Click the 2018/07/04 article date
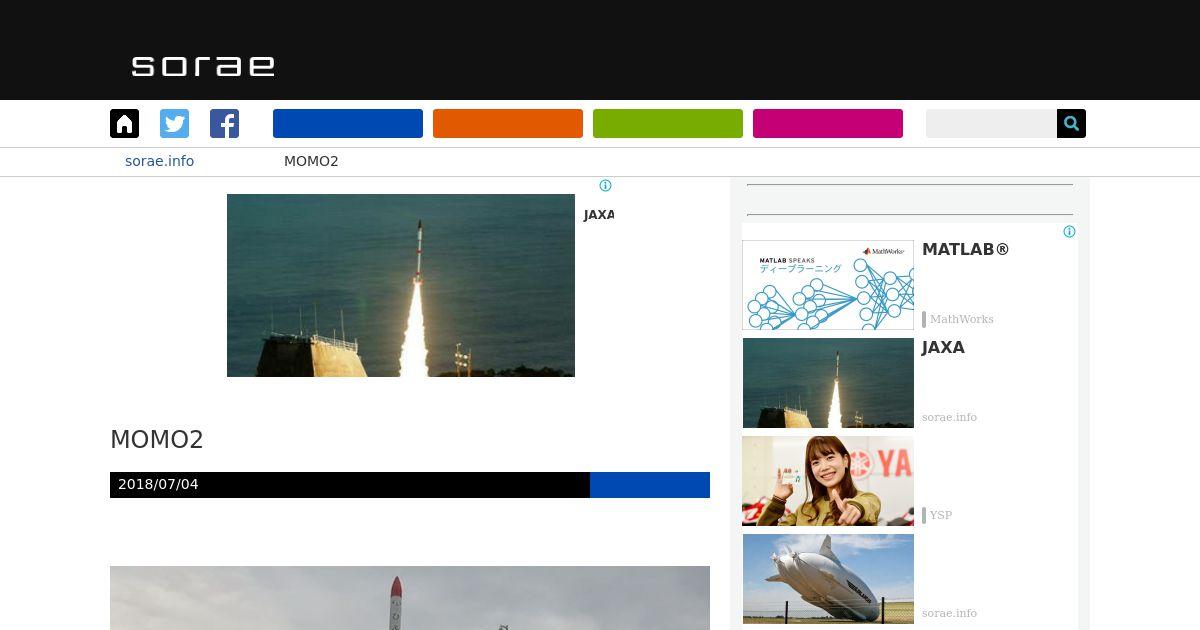This screenshot has width=1200, height=630. click(x=158, y=484)
